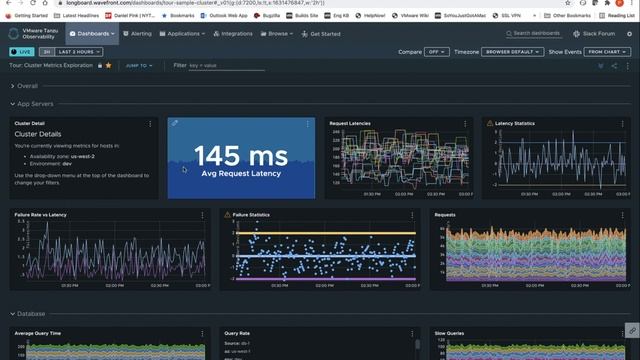This screenshot has width=640, height=360.
Task: Open the Slack Forum link
Action: point(594,34)
